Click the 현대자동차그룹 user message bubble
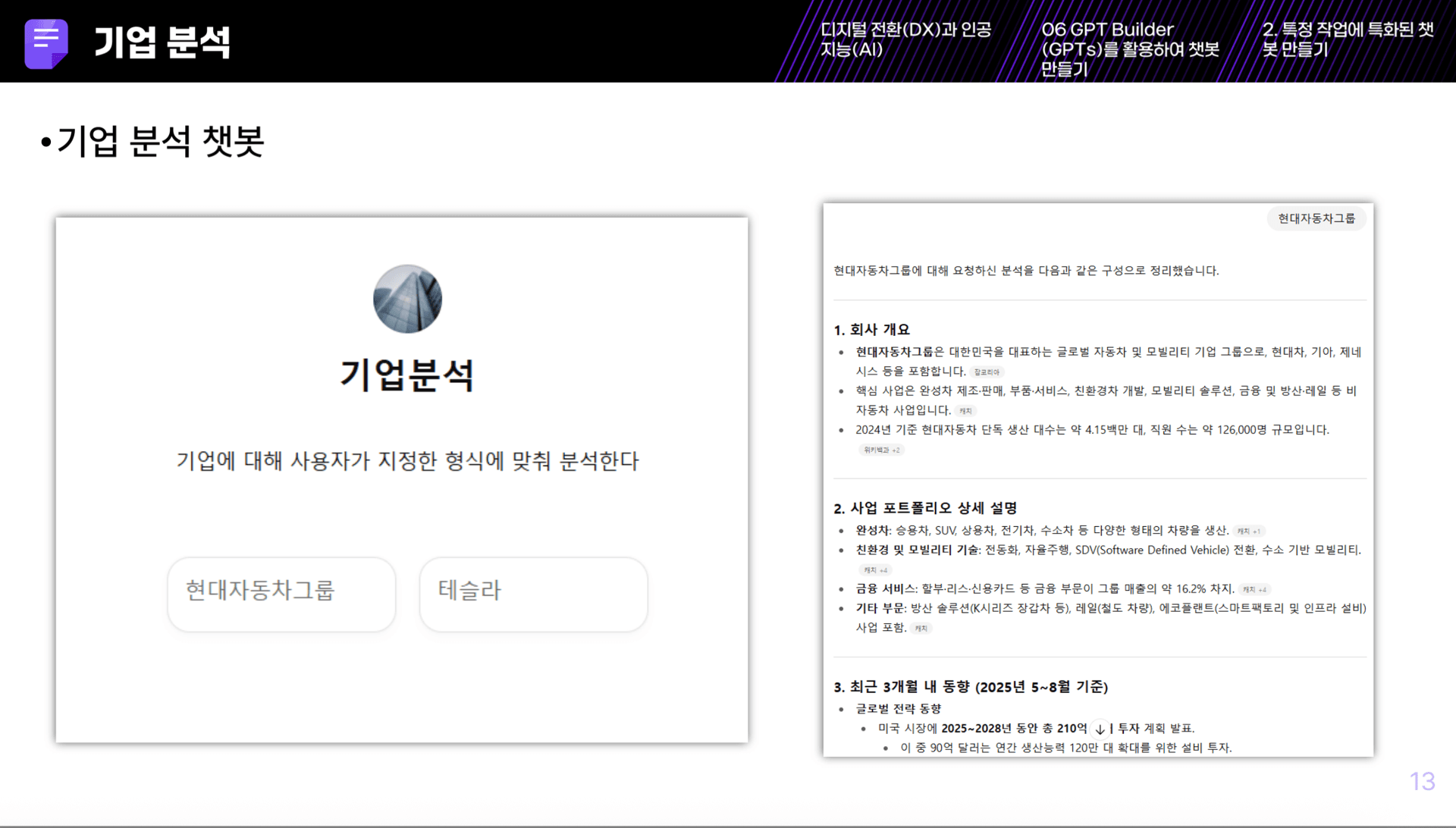This screenshot has width=1456, height=828. coord(1316,218)
